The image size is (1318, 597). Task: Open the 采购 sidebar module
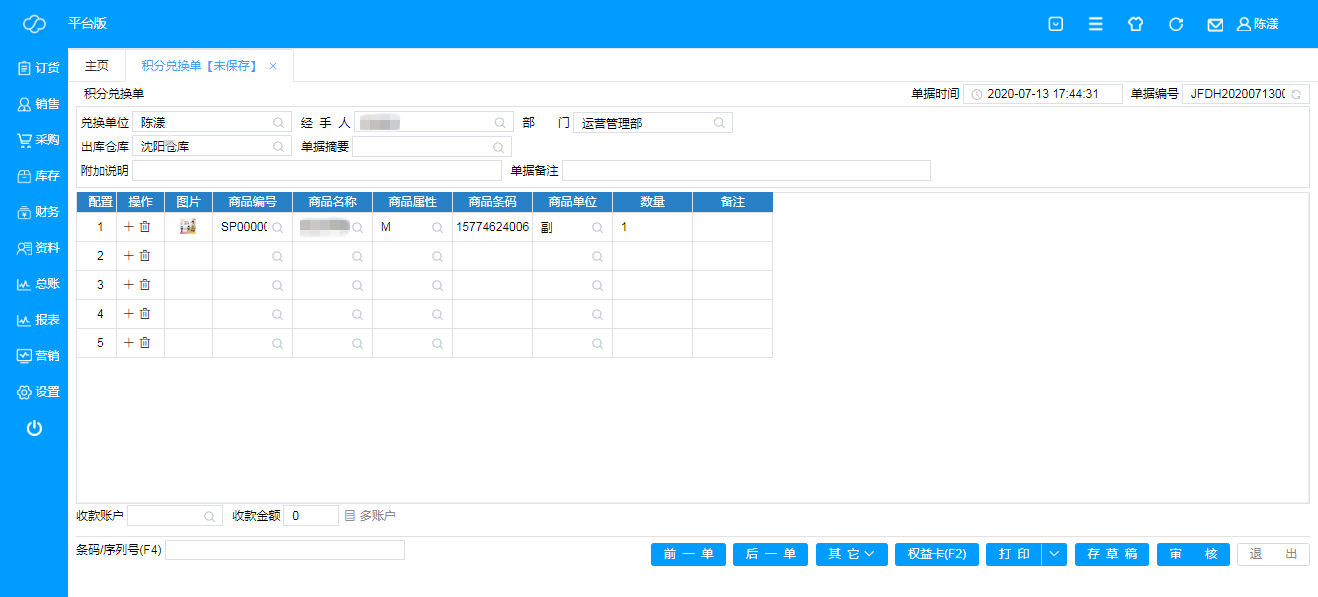[x=38, y=140]
